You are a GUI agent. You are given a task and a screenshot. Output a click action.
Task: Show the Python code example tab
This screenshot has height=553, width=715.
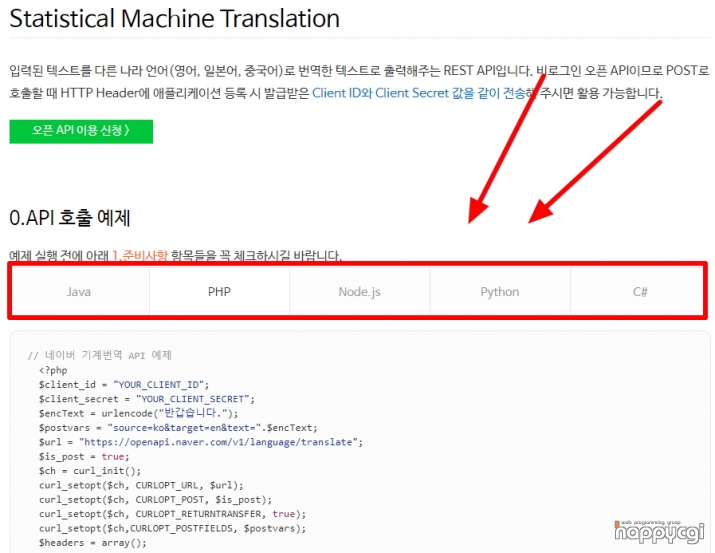coord(500,292)
